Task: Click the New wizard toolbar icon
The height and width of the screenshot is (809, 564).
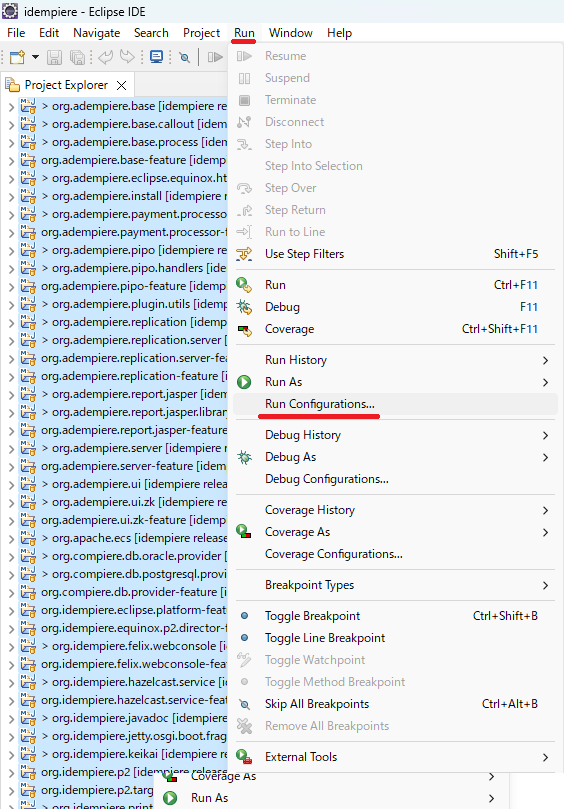Action: click(17, 57)
